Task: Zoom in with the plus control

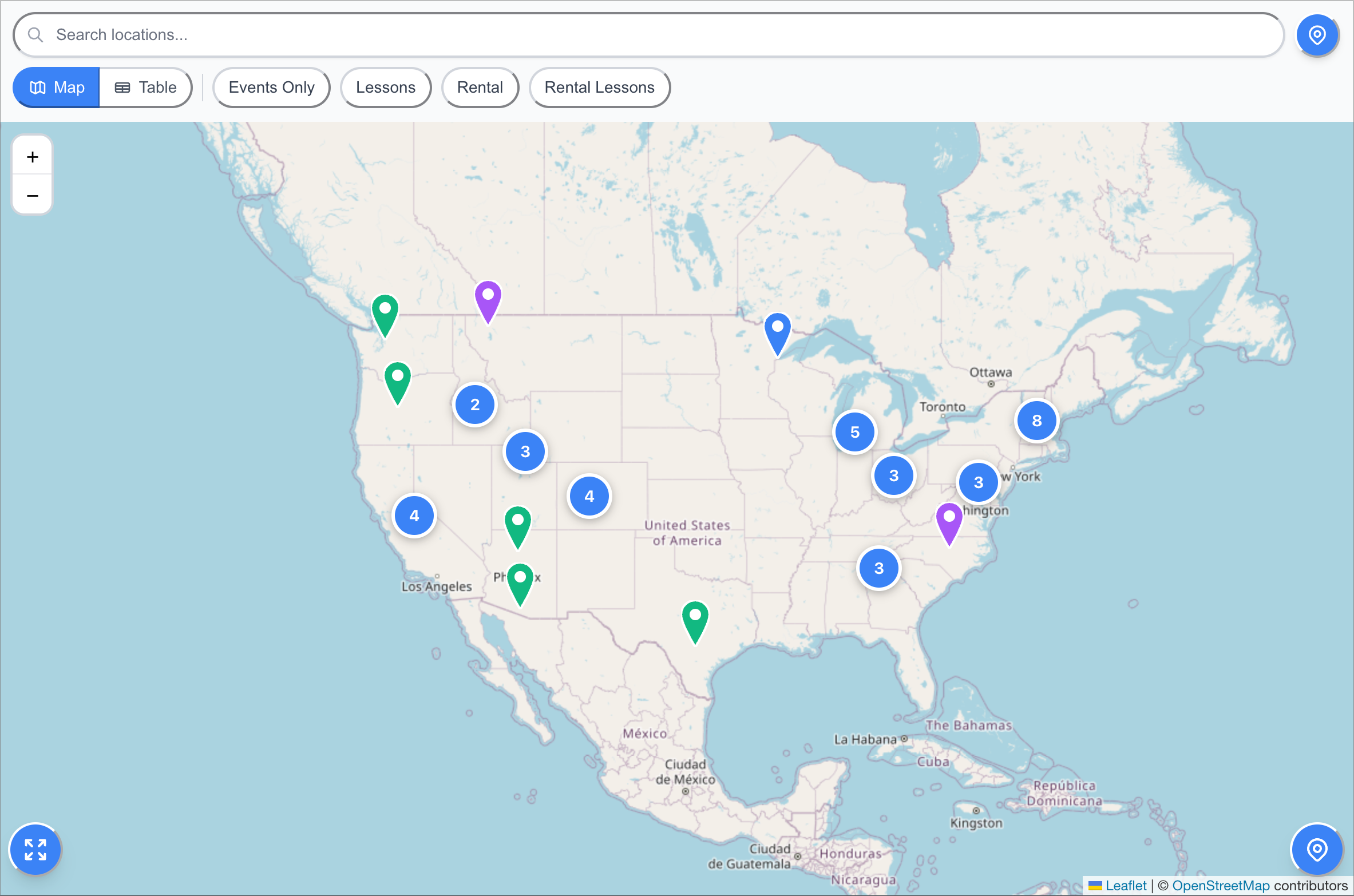Action: tap(32, 156)
